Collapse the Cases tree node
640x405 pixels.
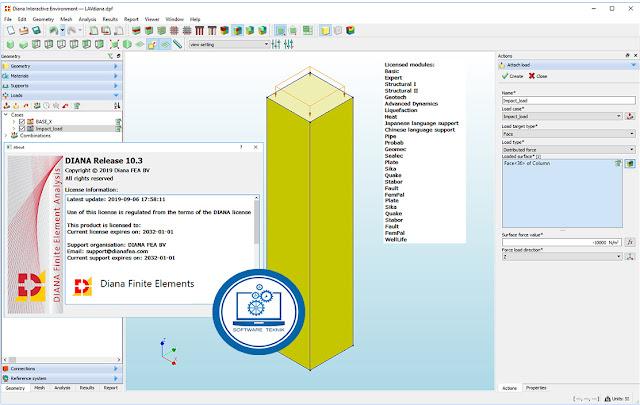6,115
